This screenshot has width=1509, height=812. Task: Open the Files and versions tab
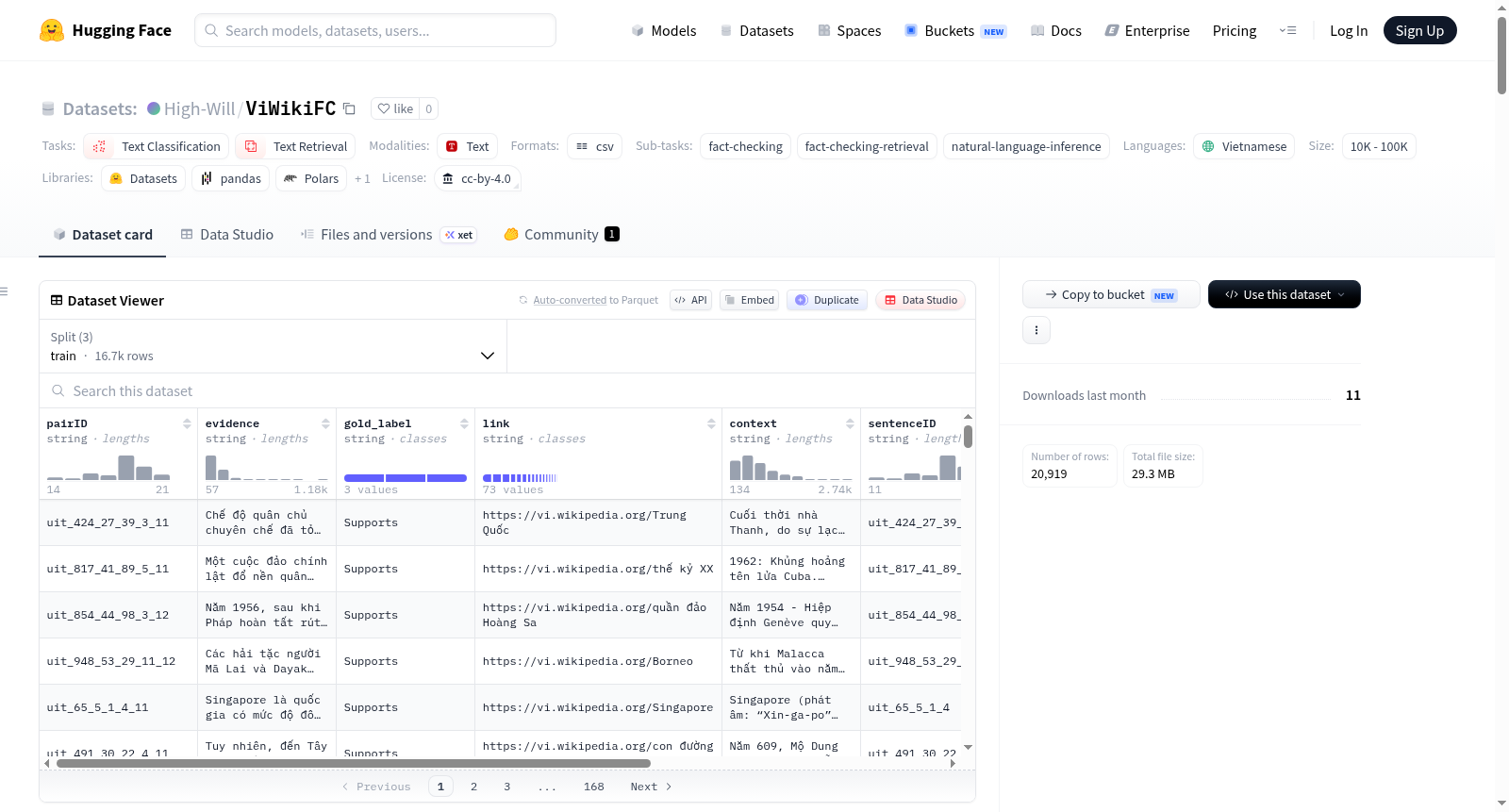[389, 234]
